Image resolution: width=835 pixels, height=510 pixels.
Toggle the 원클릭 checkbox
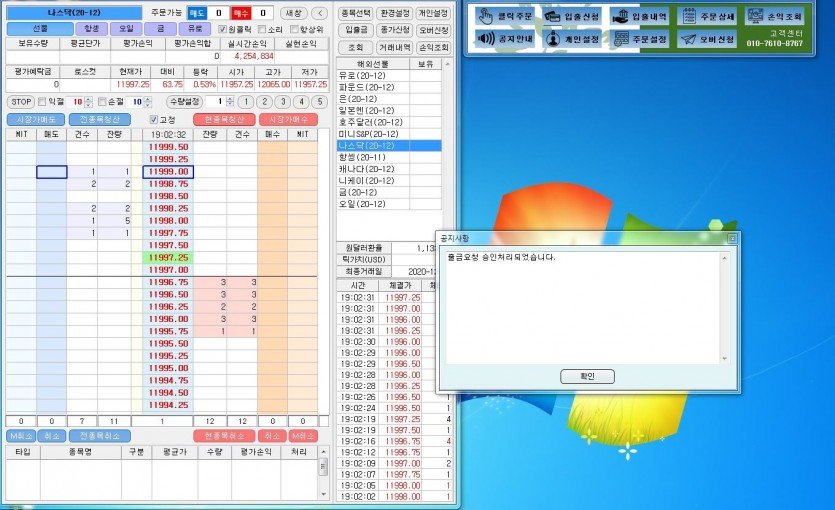222,29
